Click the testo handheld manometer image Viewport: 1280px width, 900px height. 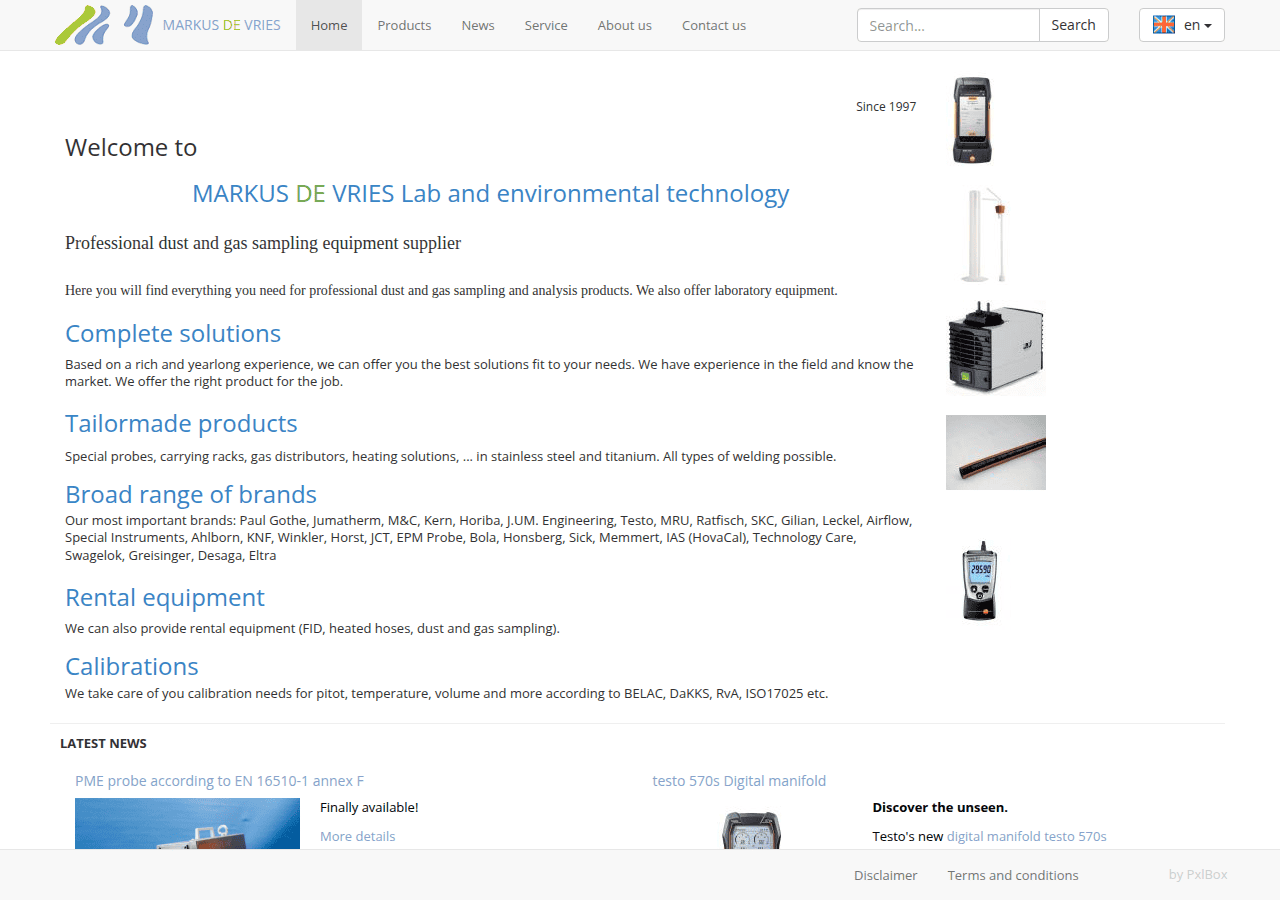coord(980,581)
